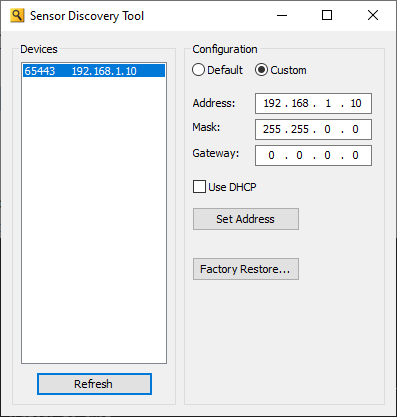Click first octet of Gateway field
The image size is (397, 417).
point(271,155)
